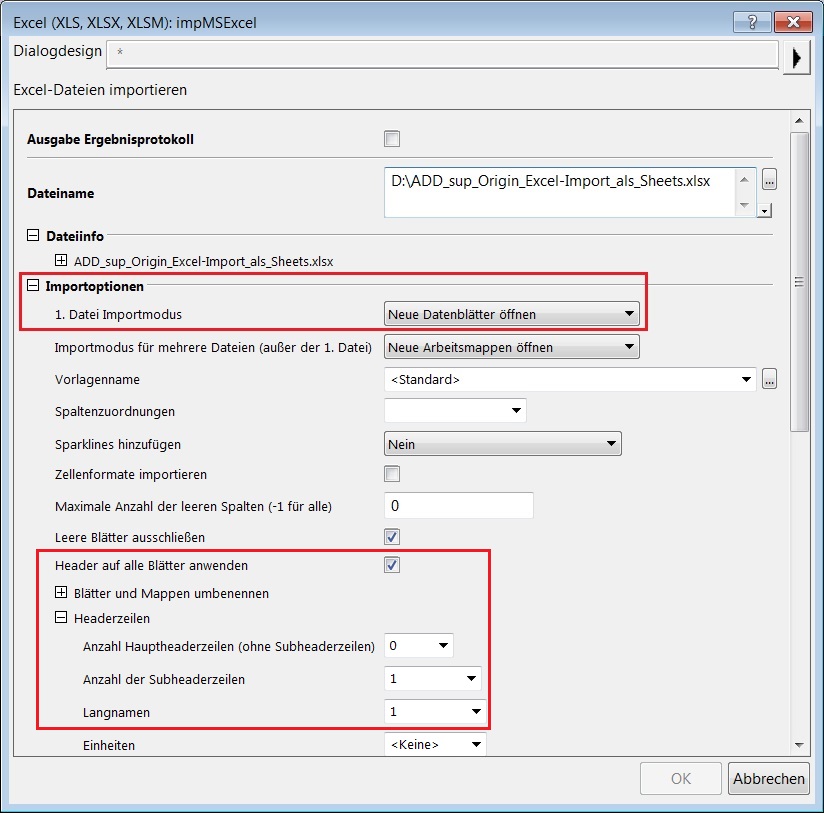Click the Dialogdesign input field
The height and width of the screenshot is (813, 824).
pyautogui.click(x=442, y=54)
